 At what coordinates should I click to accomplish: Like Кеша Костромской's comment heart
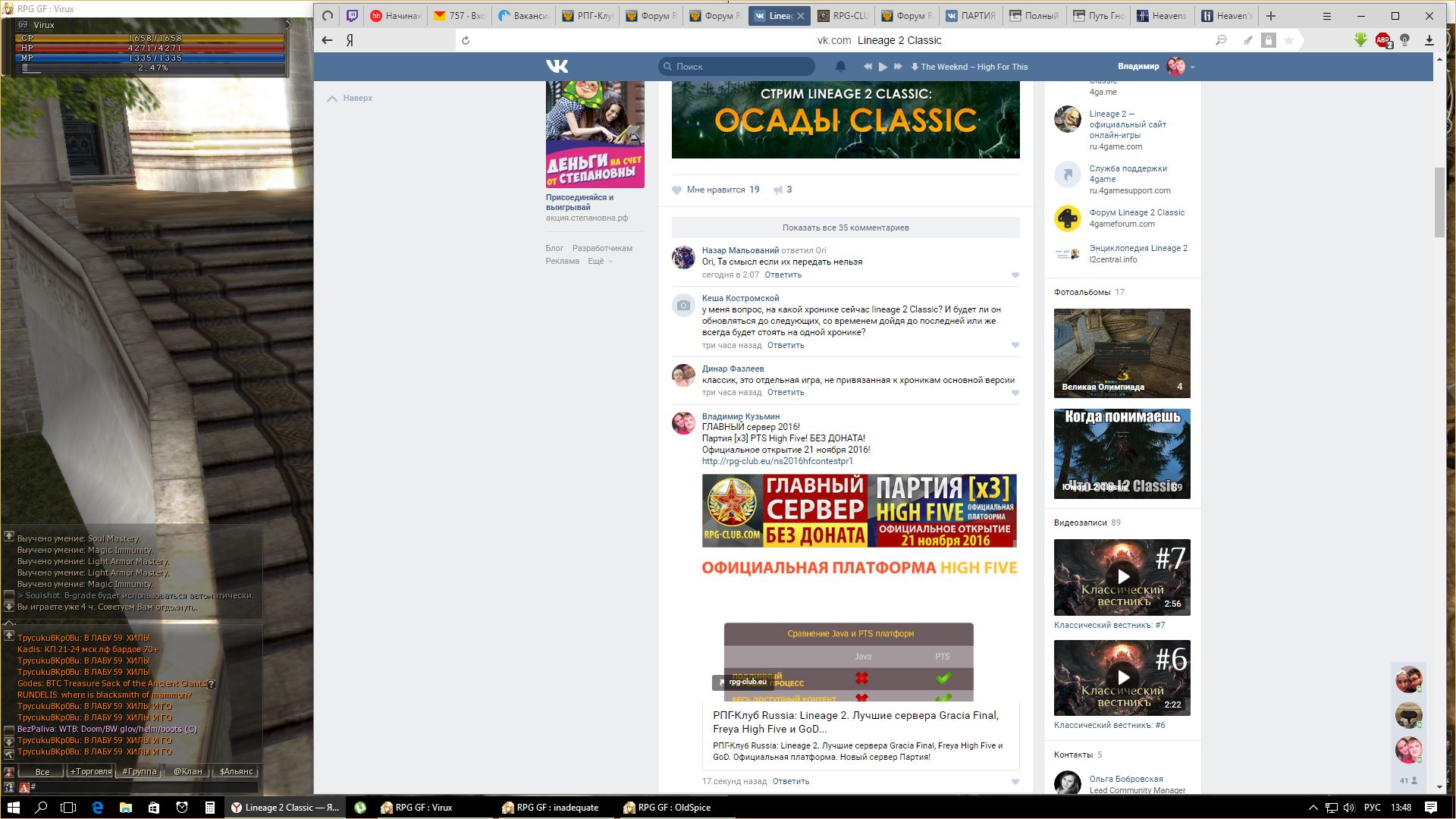1015,346
